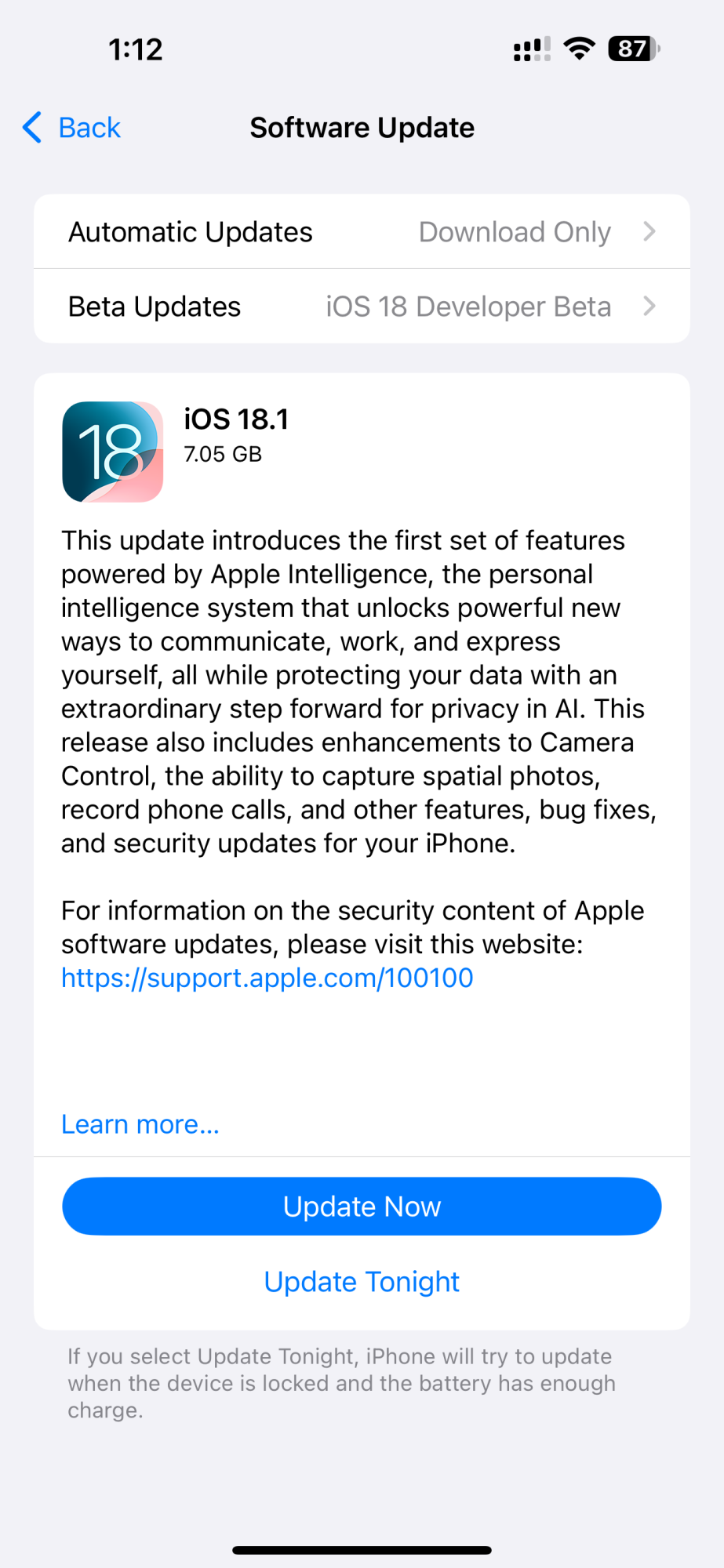Choose iOS 18 Developer Beta option

coord(468,307)
